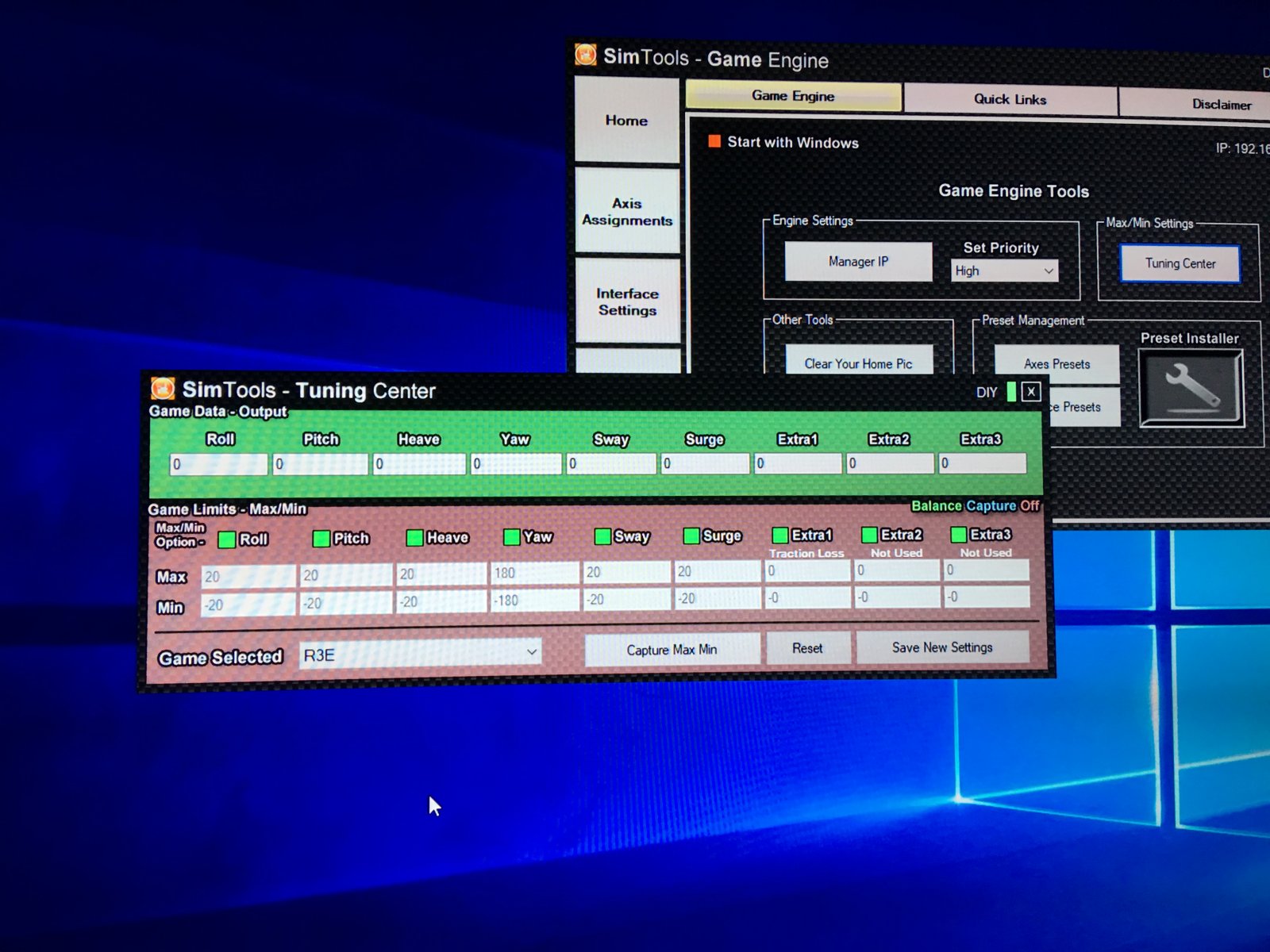The width and height of the screenshot is (1270, 952).
Task: Open the Preset Installer wrench icon
Action: click(1191, 389)
